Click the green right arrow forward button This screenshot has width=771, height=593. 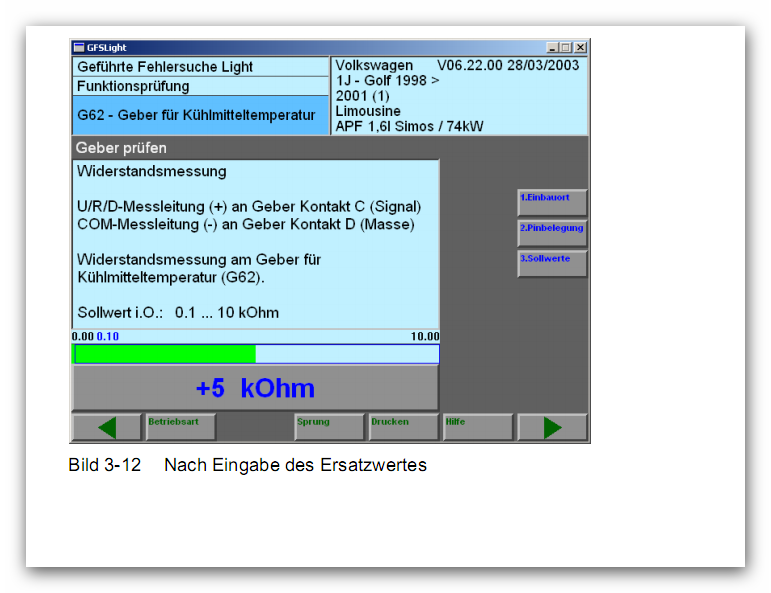pos(552,427)
